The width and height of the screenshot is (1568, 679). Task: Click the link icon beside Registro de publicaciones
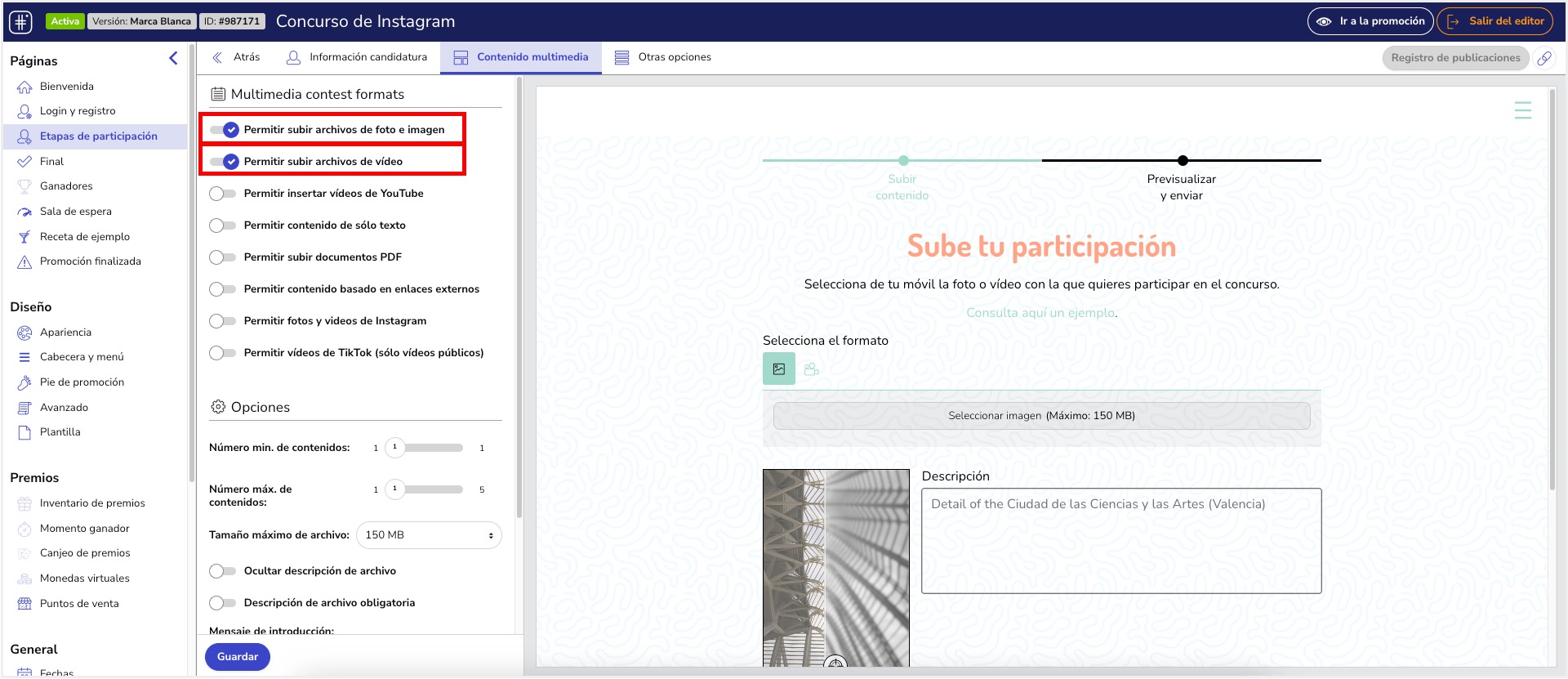click(x=1544, y=58)
